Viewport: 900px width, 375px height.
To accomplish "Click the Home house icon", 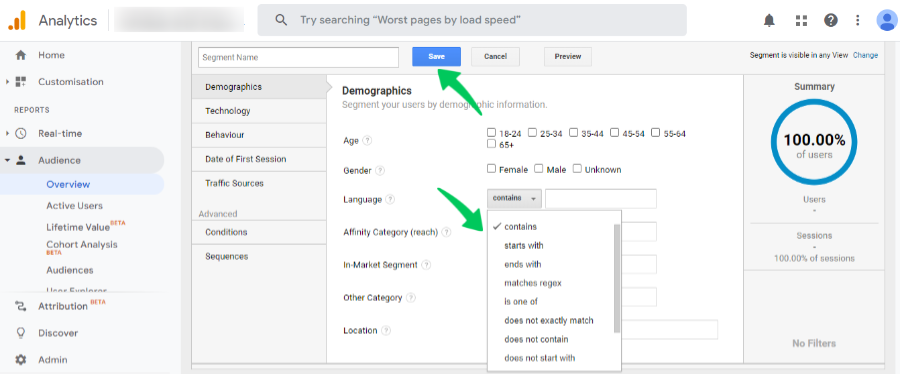I will pos(21,55).
